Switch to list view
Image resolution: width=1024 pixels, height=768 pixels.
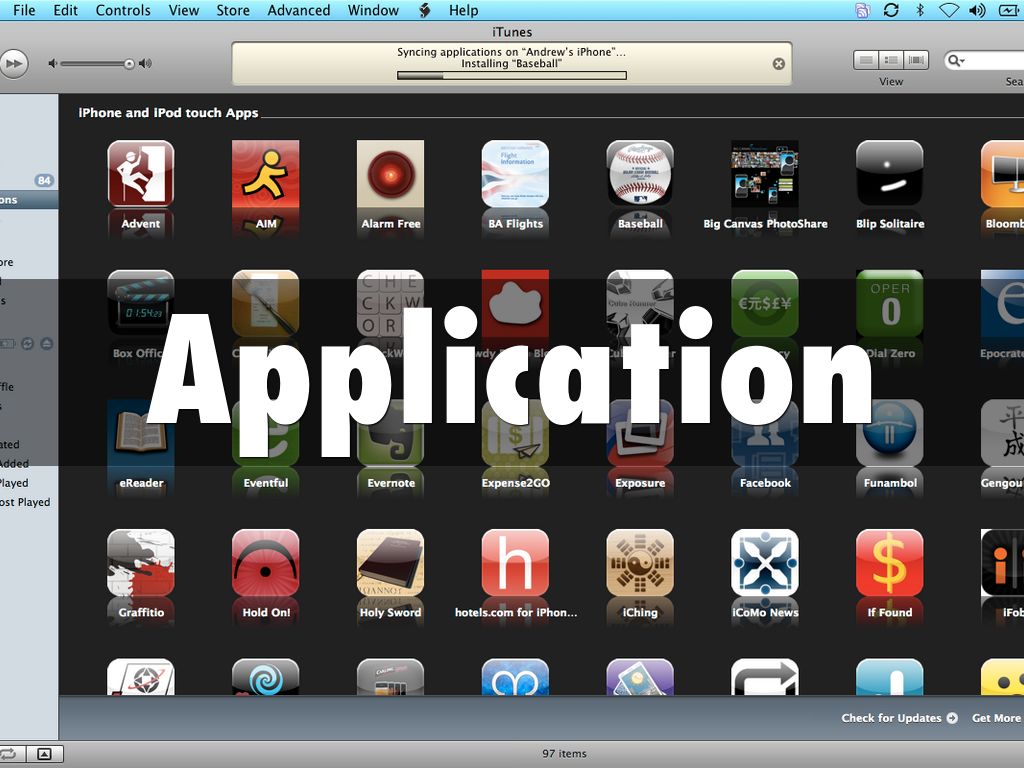(865, 61)
